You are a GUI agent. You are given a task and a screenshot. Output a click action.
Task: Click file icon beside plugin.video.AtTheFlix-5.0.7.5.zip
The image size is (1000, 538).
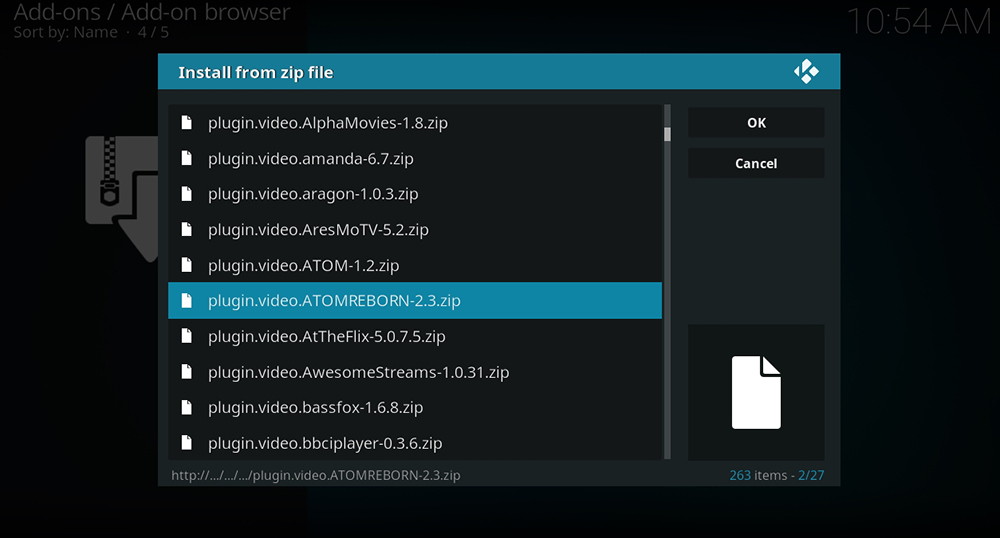click(186, 336)
